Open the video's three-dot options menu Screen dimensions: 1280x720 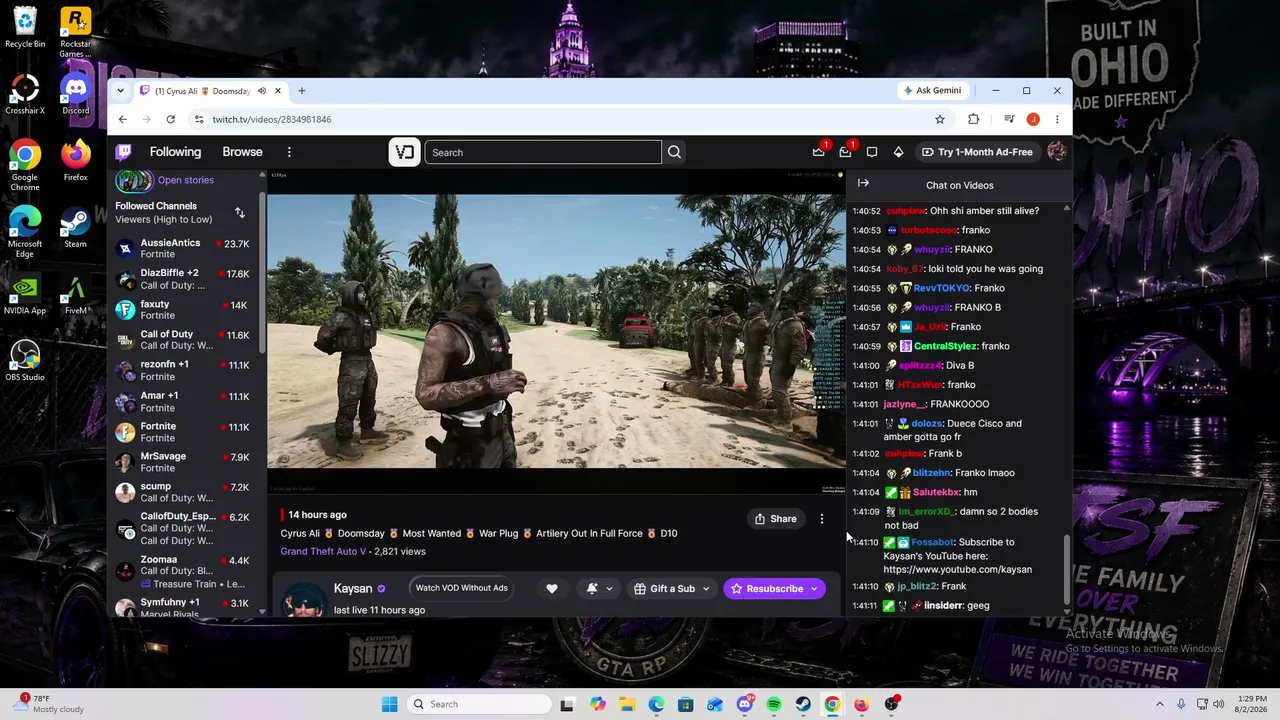point(822,519)
